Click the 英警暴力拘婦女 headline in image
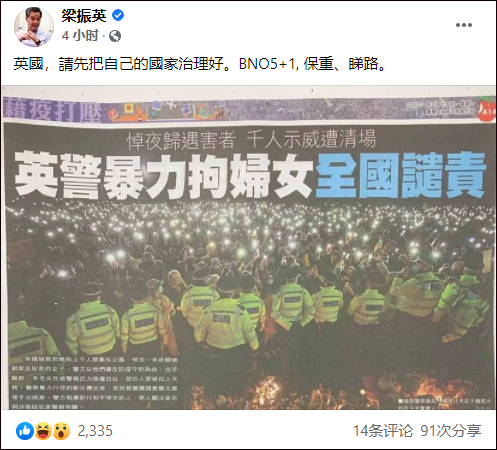497x450 pixels. (x=163, y=175)
